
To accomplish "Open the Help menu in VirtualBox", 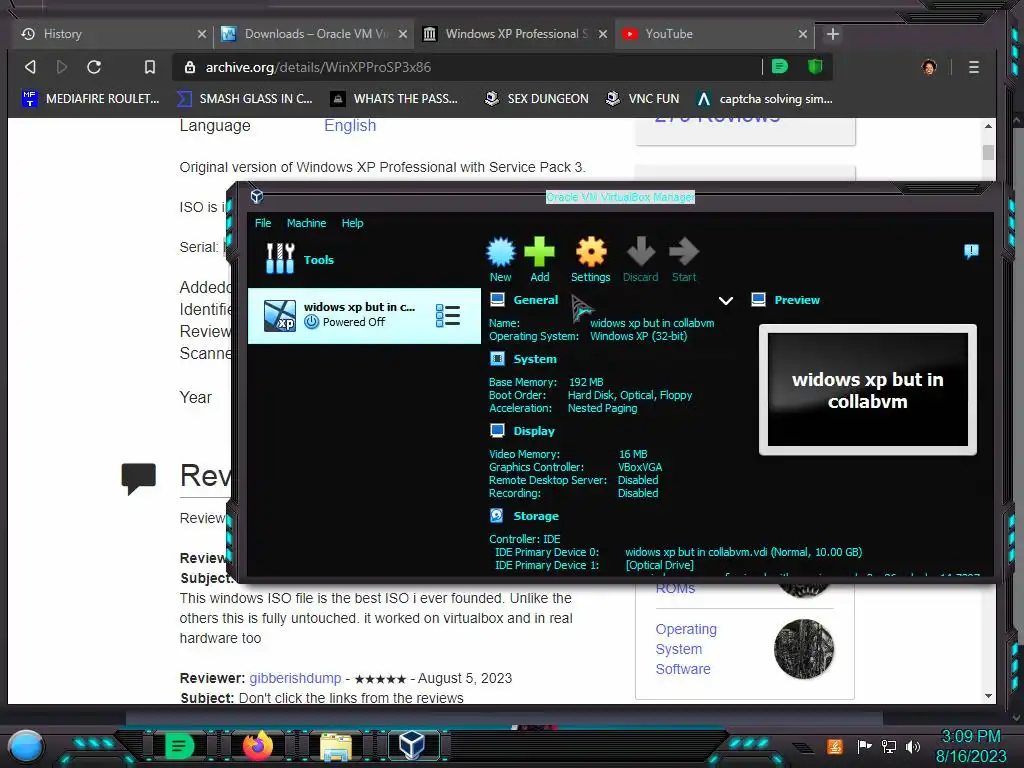I will pyautogui.click(x=352, y=223).
